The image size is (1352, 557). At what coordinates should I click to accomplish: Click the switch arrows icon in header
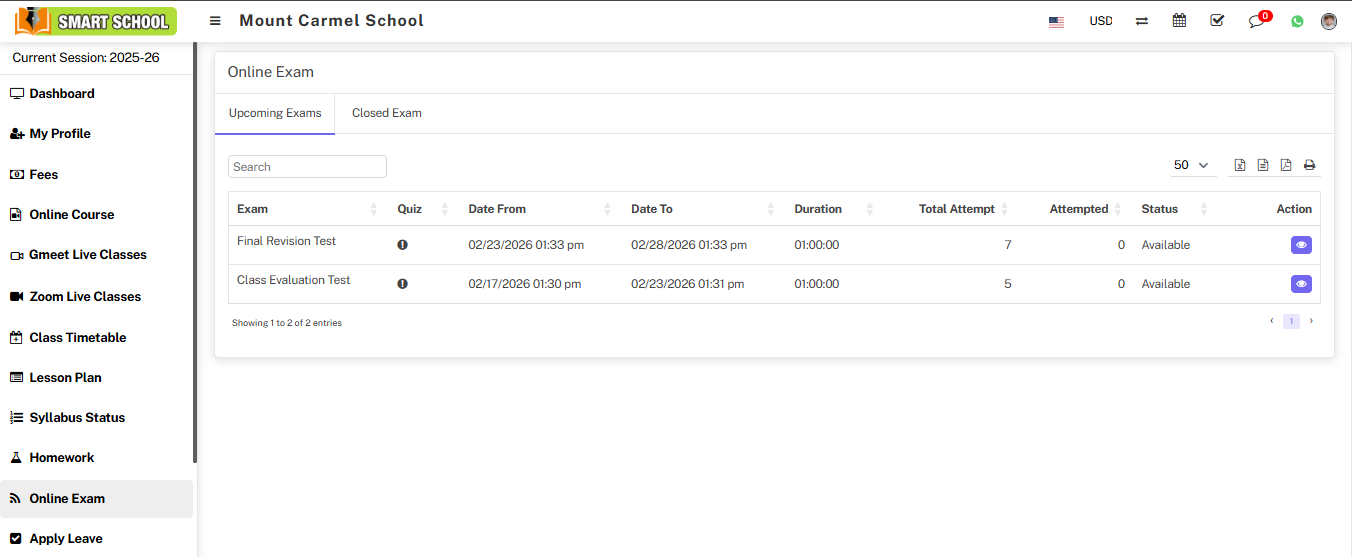[x=1141, y=21]
